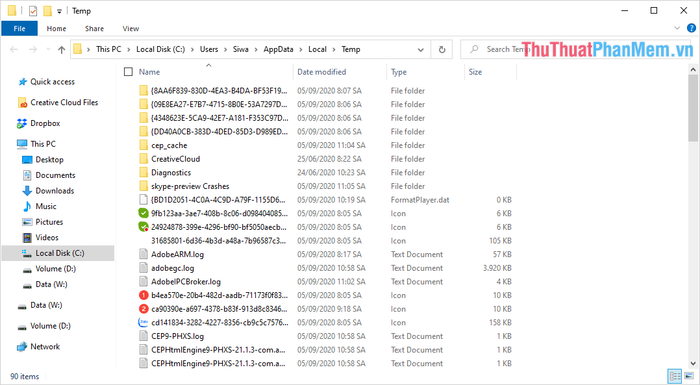Click the New folder quick access icon
This screenshot has width=700, height=385.
[47, 11]
